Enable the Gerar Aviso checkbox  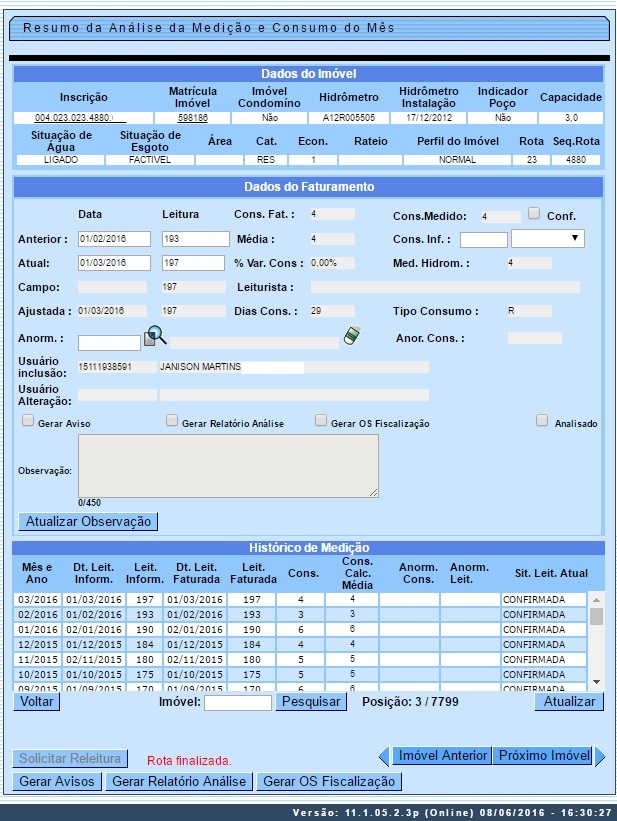(x=28, y=421)
